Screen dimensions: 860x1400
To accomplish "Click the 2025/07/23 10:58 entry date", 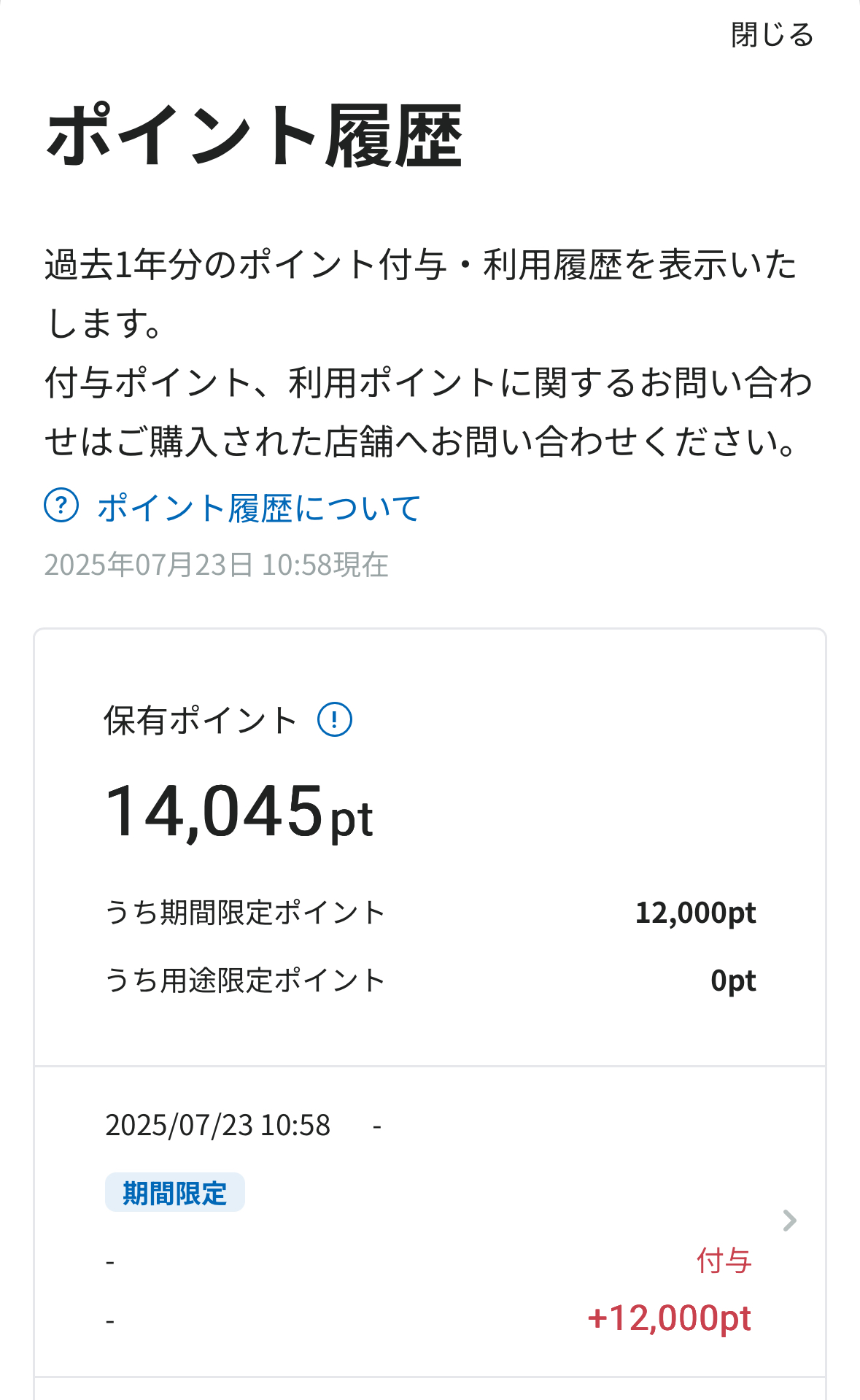I will (217, 1126).
